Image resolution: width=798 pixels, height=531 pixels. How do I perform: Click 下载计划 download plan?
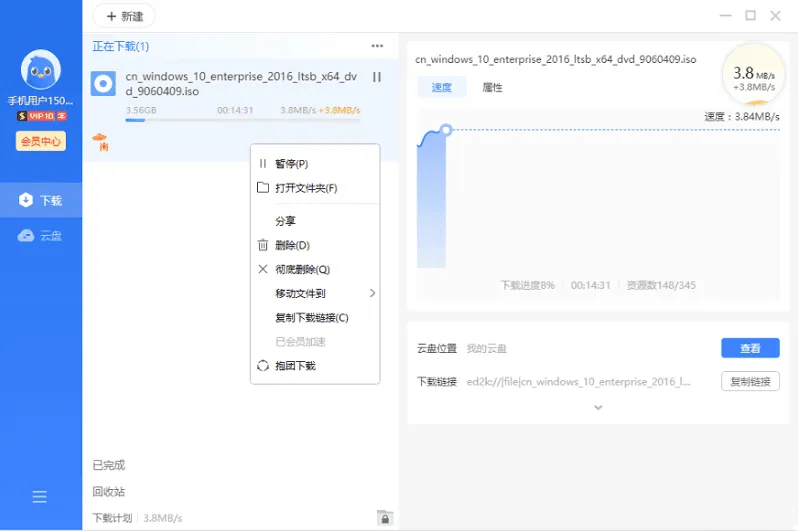coord(112,518)
